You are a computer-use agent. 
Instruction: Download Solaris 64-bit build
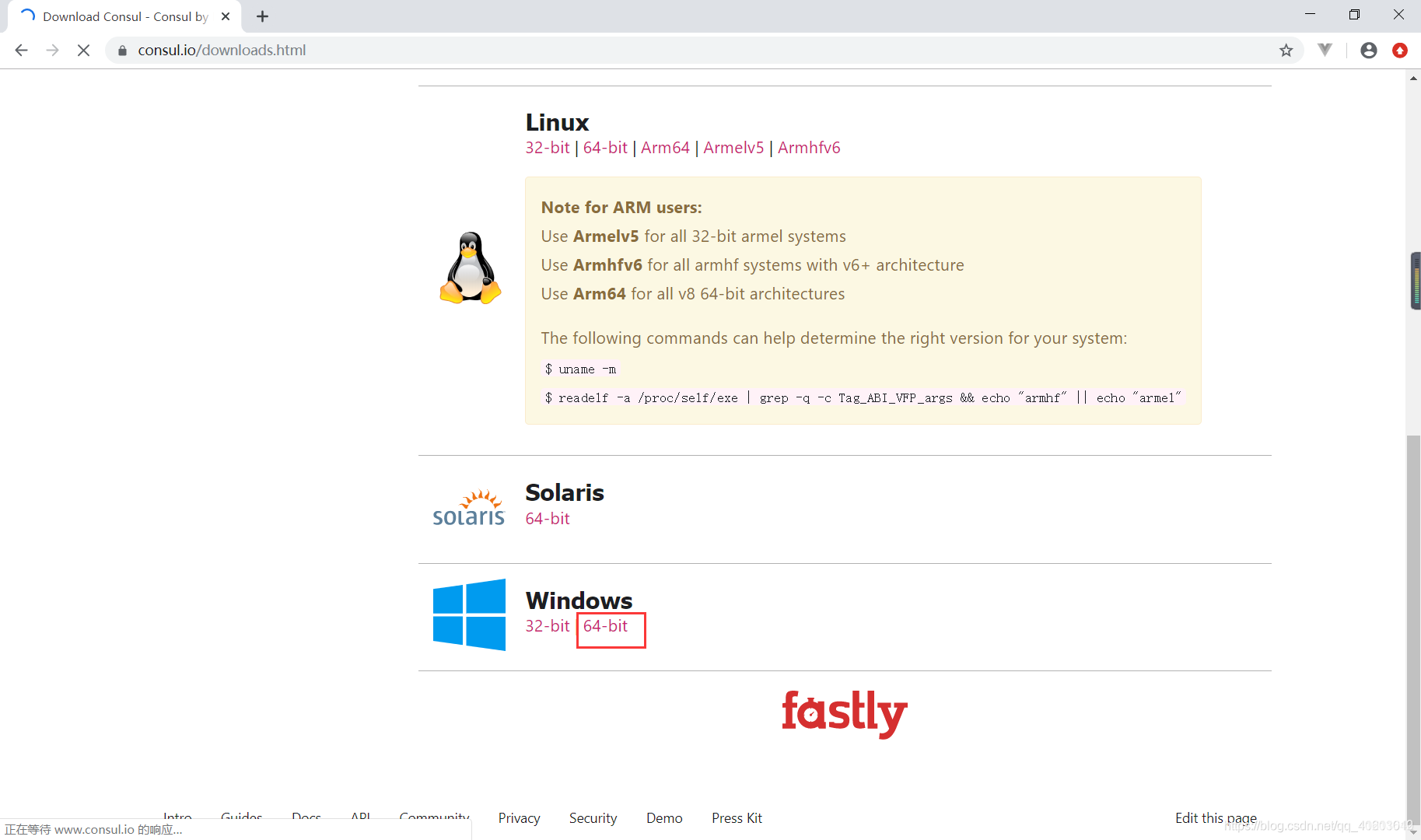click(x=548, y=519)
